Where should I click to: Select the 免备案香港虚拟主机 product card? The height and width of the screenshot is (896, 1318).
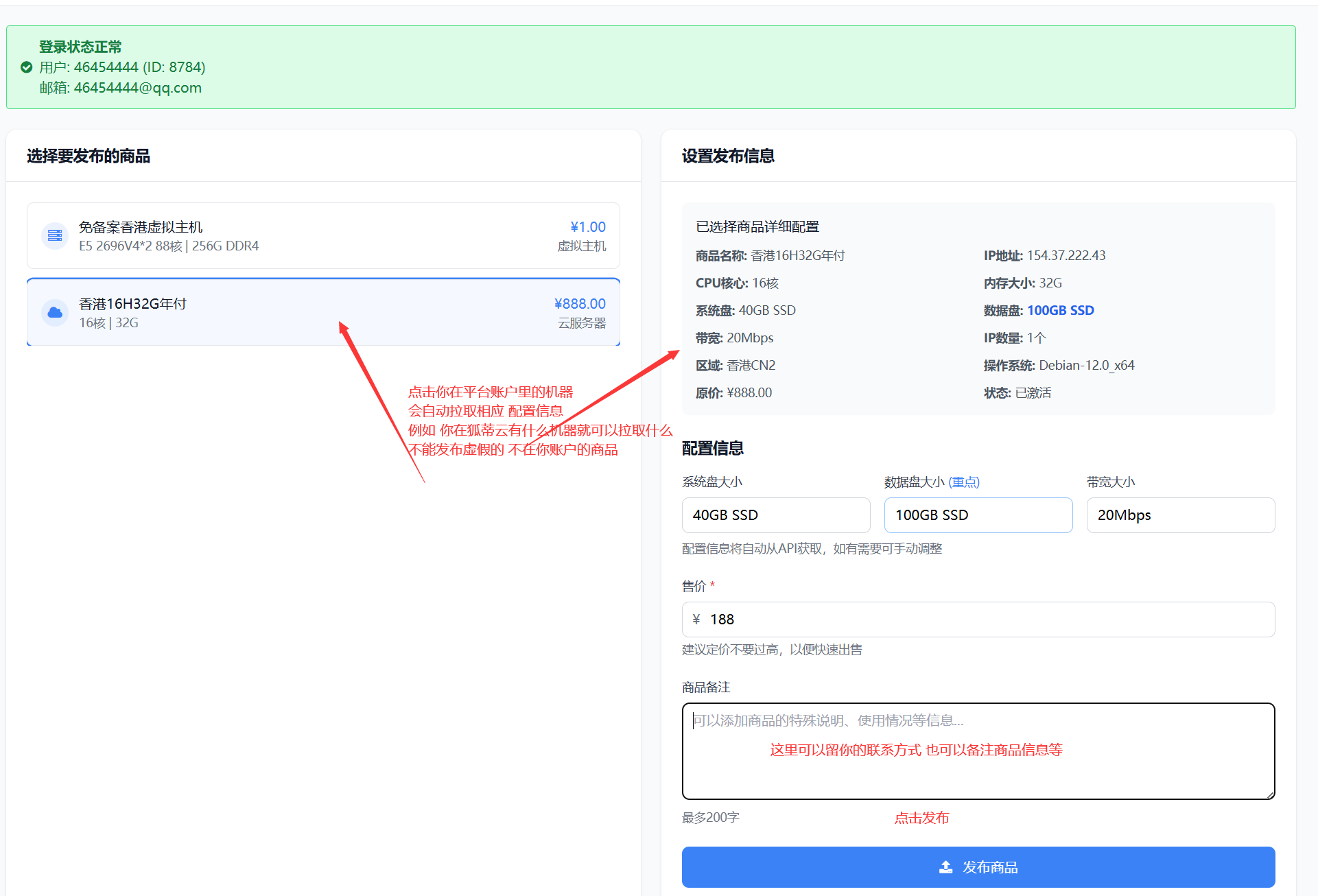pos(323,236)
